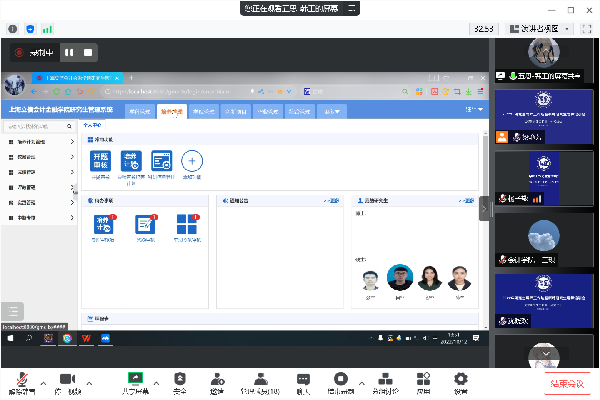Toggle fullscreen mode icon at top right

coord(587,29)
